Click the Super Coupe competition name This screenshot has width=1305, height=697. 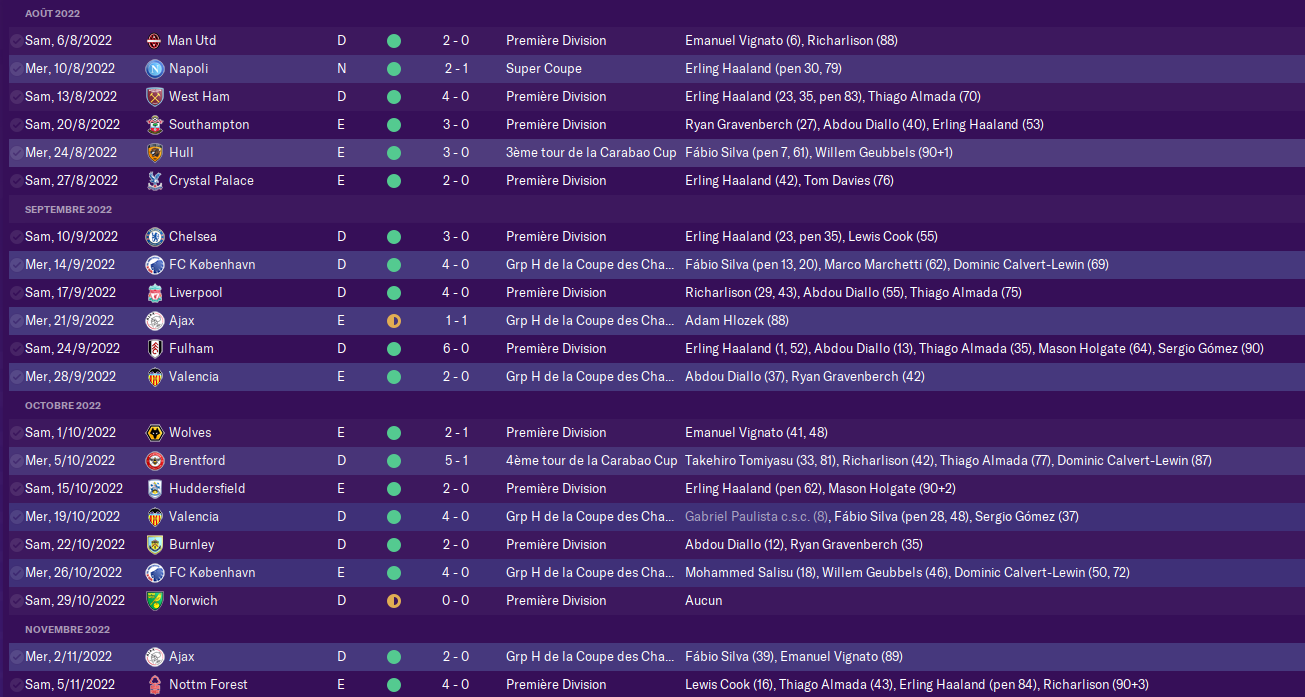coord(544,69)
